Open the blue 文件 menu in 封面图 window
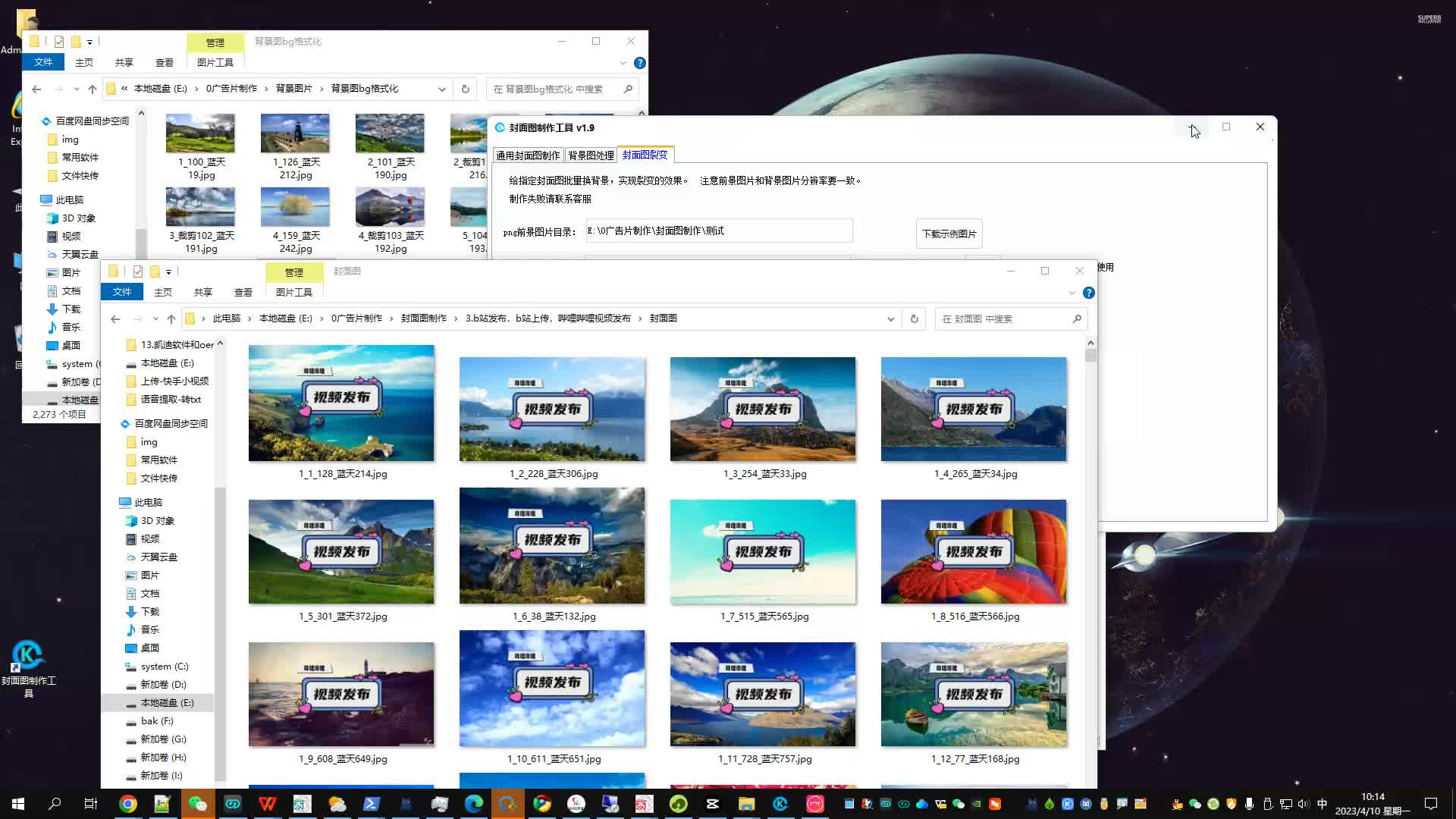The width and height of the screenshot is (1456, 819). (x=121, y=292)
